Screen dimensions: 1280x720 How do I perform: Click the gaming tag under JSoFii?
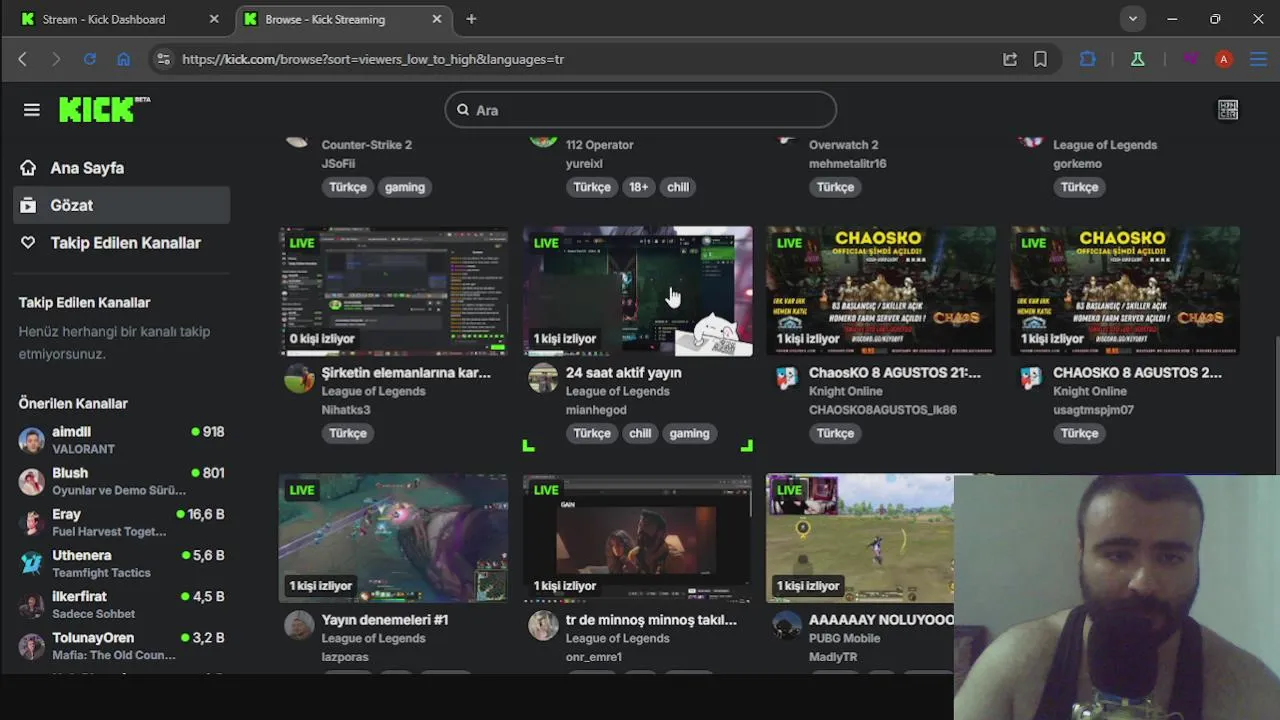405,187
